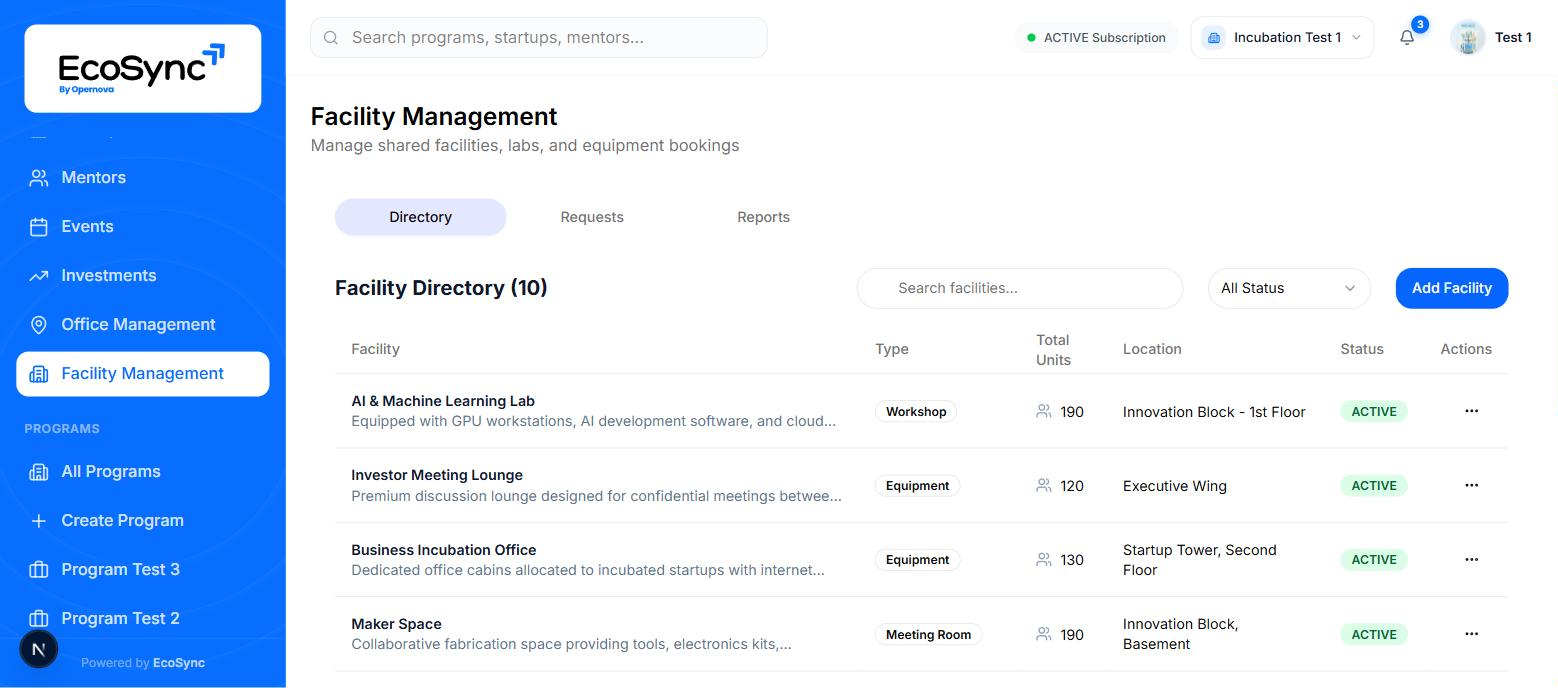Viewport: 1558px width, 688px height.
Task: Click the Incubation Test 1 organization icon
Action: (x=1214, y=38)
